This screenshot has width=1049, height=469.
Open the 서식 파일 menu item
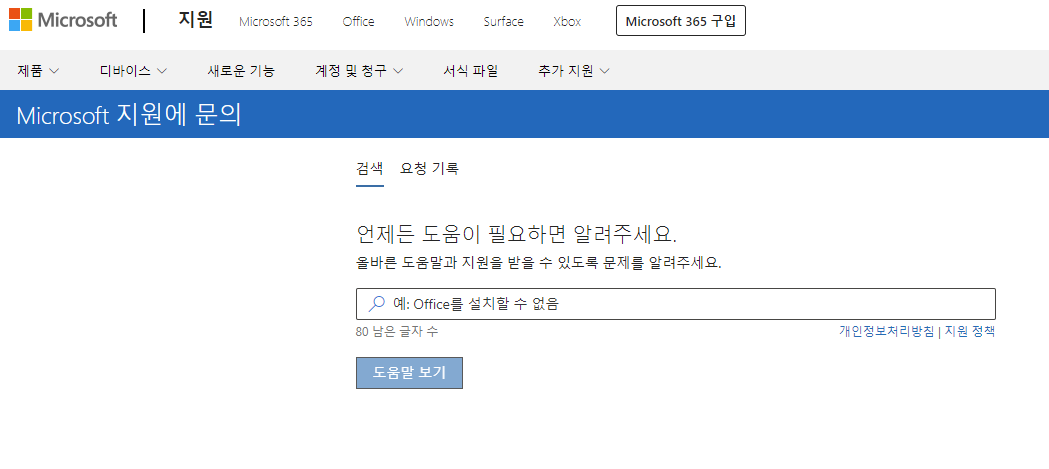[470, 70]
